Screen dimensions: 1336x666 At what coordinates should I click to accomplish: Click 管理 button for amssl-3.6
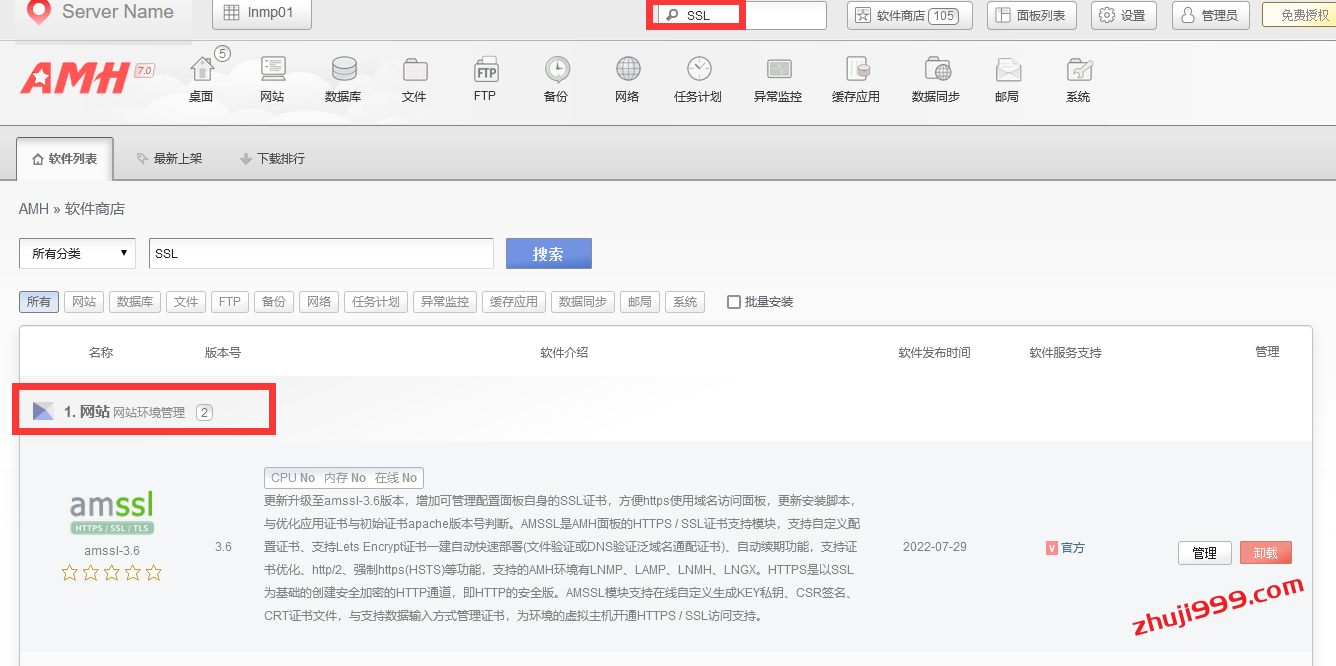click(x=1204, y=553)
